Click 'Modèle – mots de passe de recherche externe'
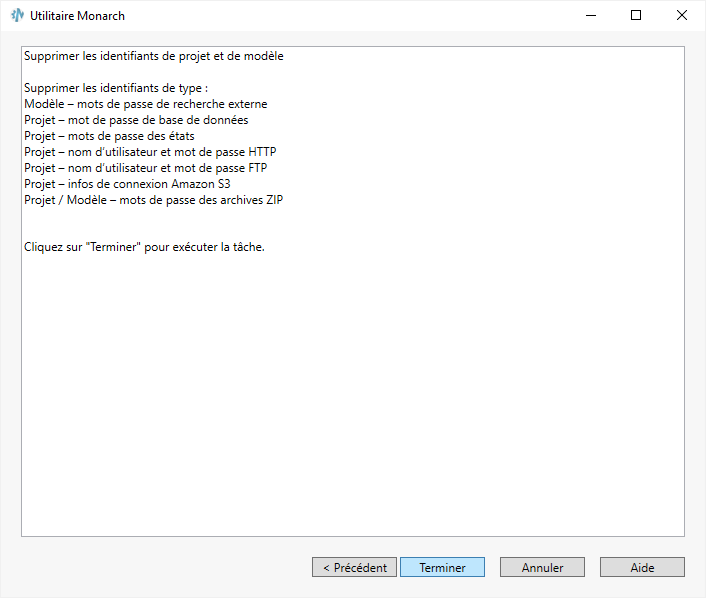The height and width of the screenshot is (598, 706). click(x=145, y=104)
